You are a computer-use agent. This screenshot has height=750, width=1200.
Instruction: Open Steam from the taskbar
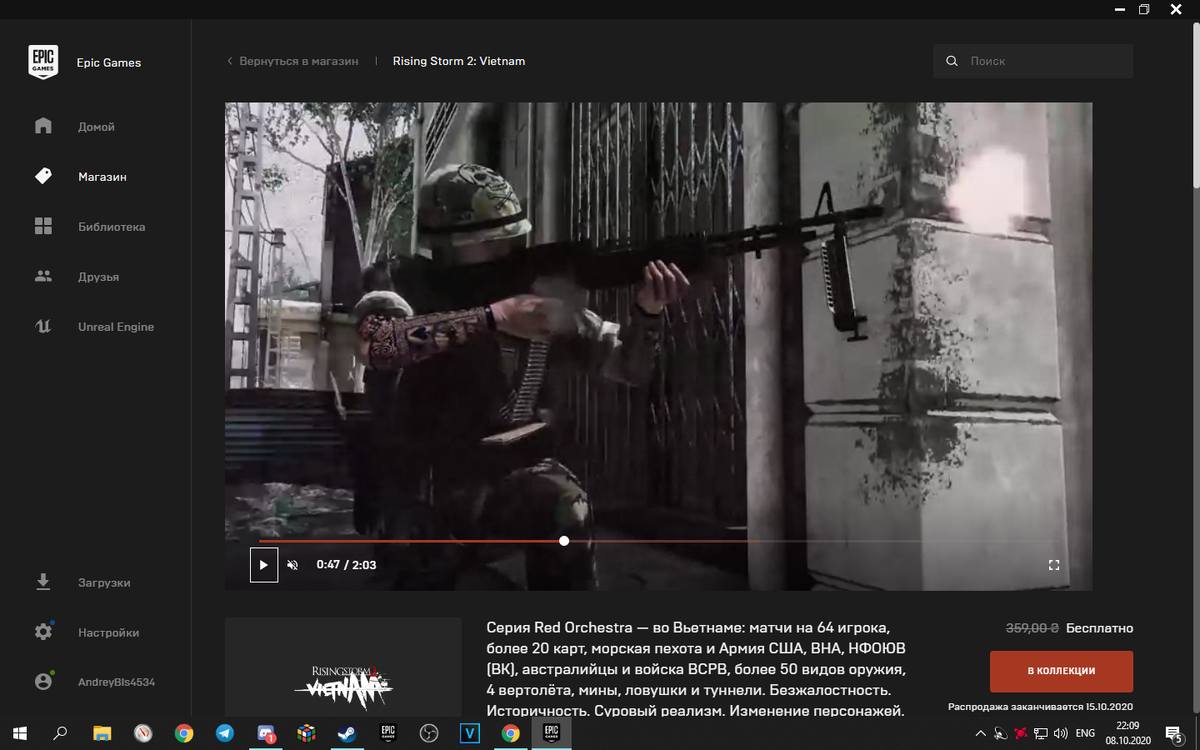click(348, 733)
